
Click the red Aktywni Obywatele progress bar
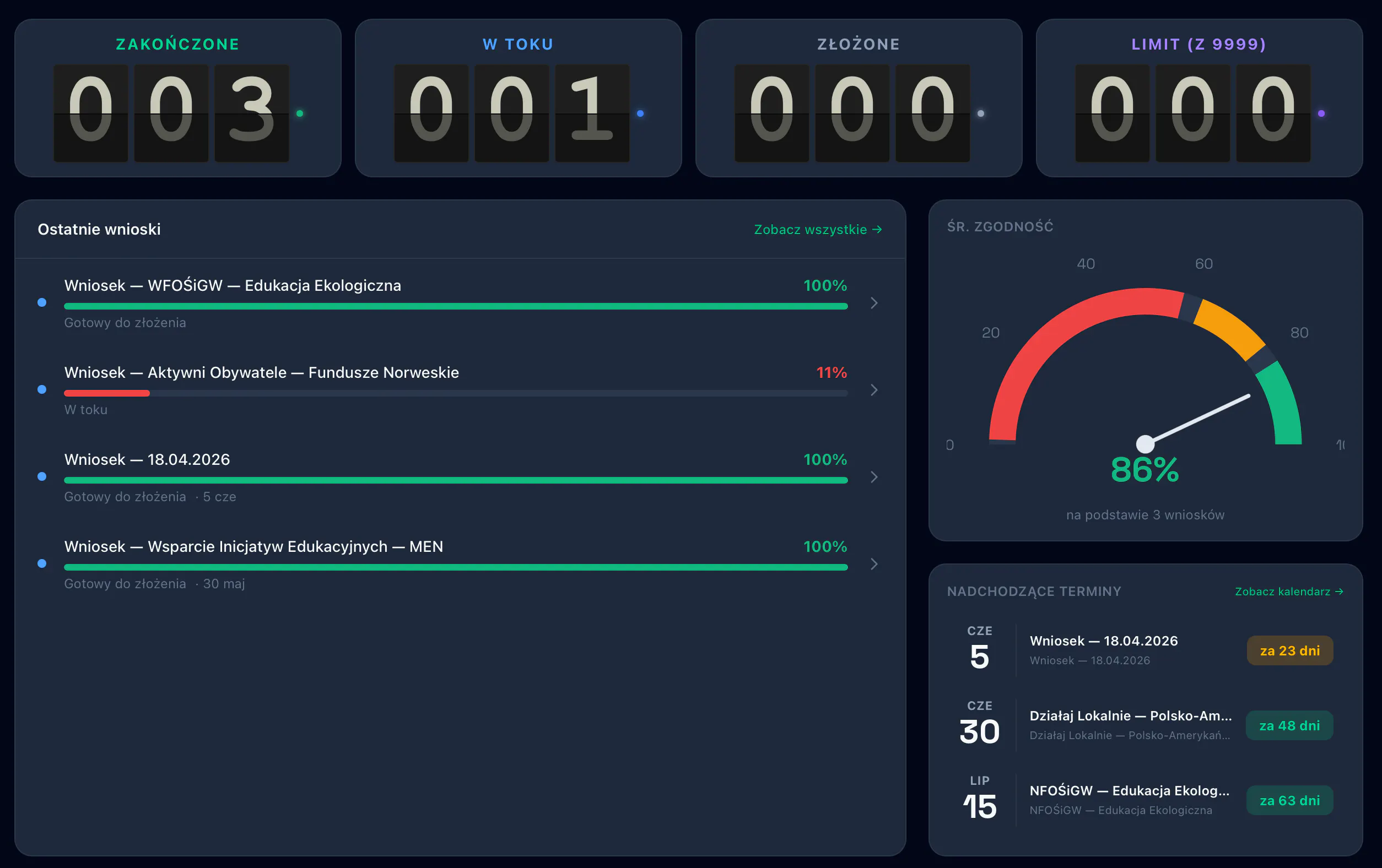tap(107, 393)
